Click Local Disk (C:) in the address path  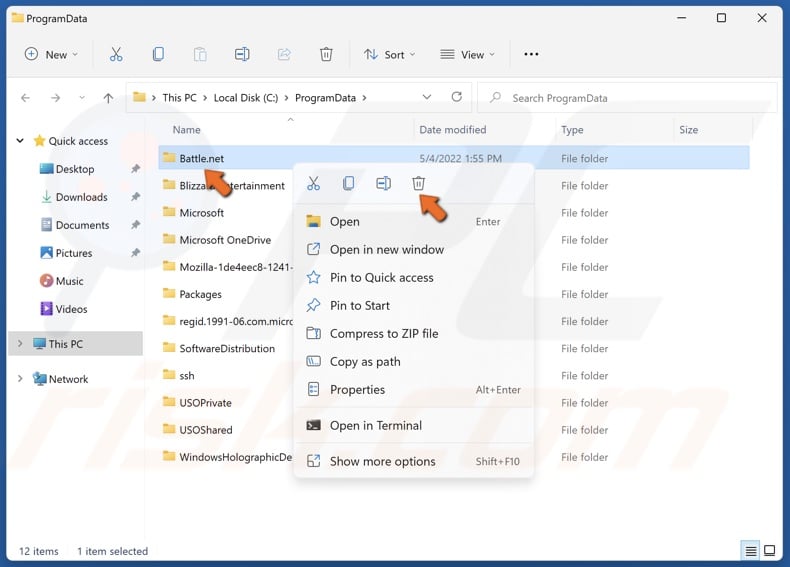(x=246, y=98)
